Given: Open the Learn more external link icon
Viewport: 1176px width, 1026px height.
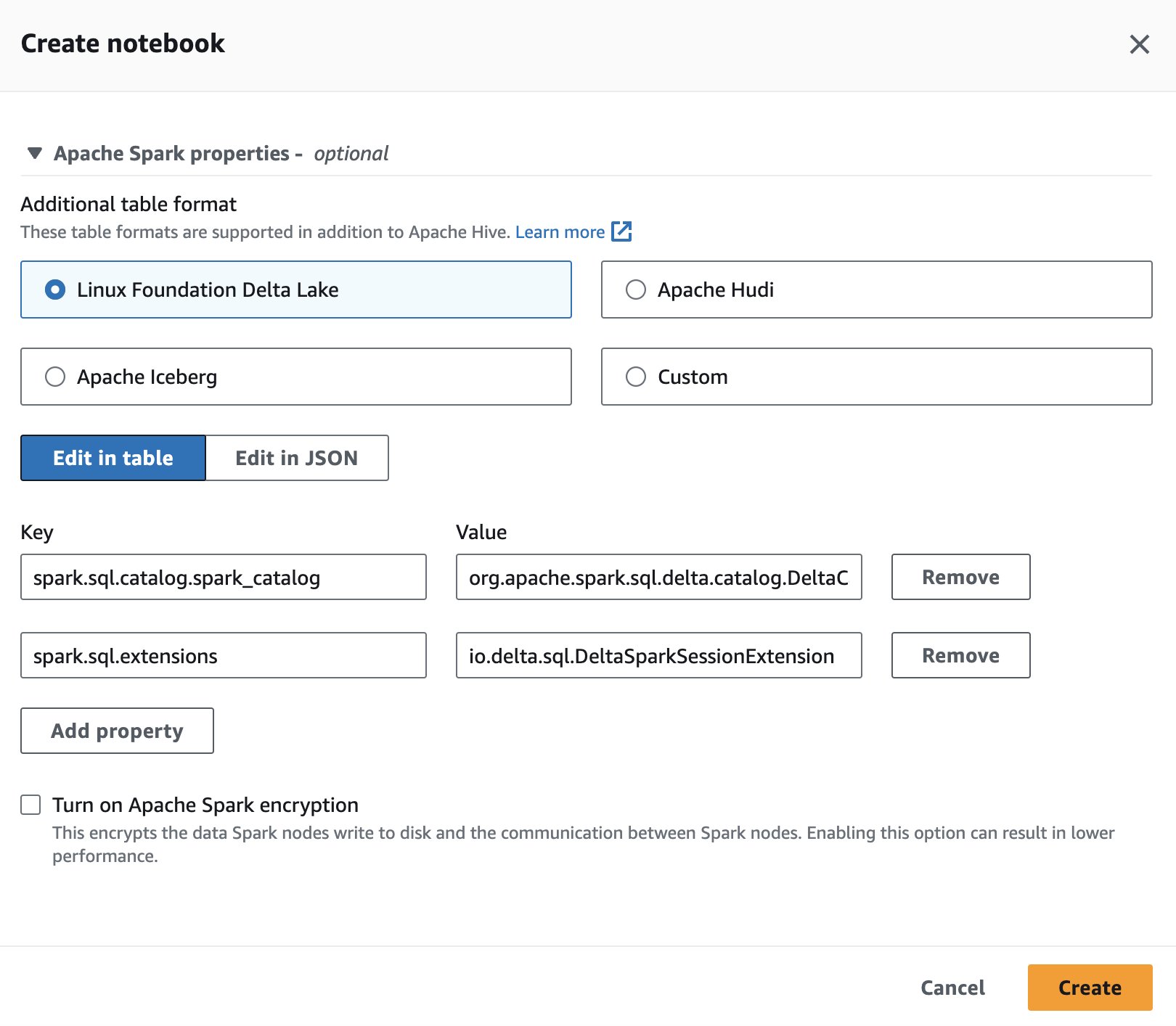Looking at the screenshot, I should click(x=621, y=231).
